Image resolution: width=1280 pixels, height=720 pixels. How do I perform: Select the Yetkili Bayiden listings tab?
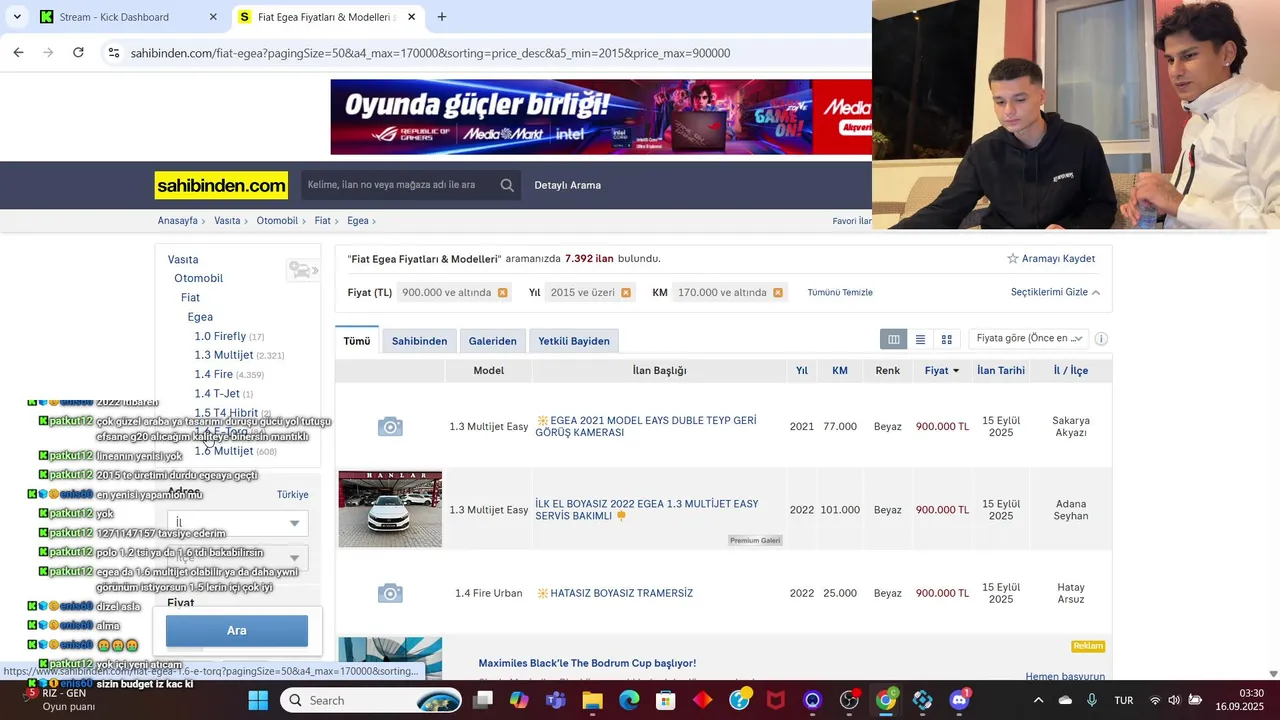pos(574,341)
